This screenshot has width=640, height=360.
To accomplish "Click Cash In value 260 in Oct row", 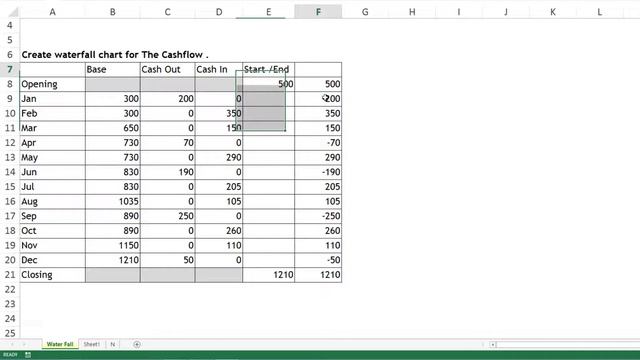I will tap(219, 231).
